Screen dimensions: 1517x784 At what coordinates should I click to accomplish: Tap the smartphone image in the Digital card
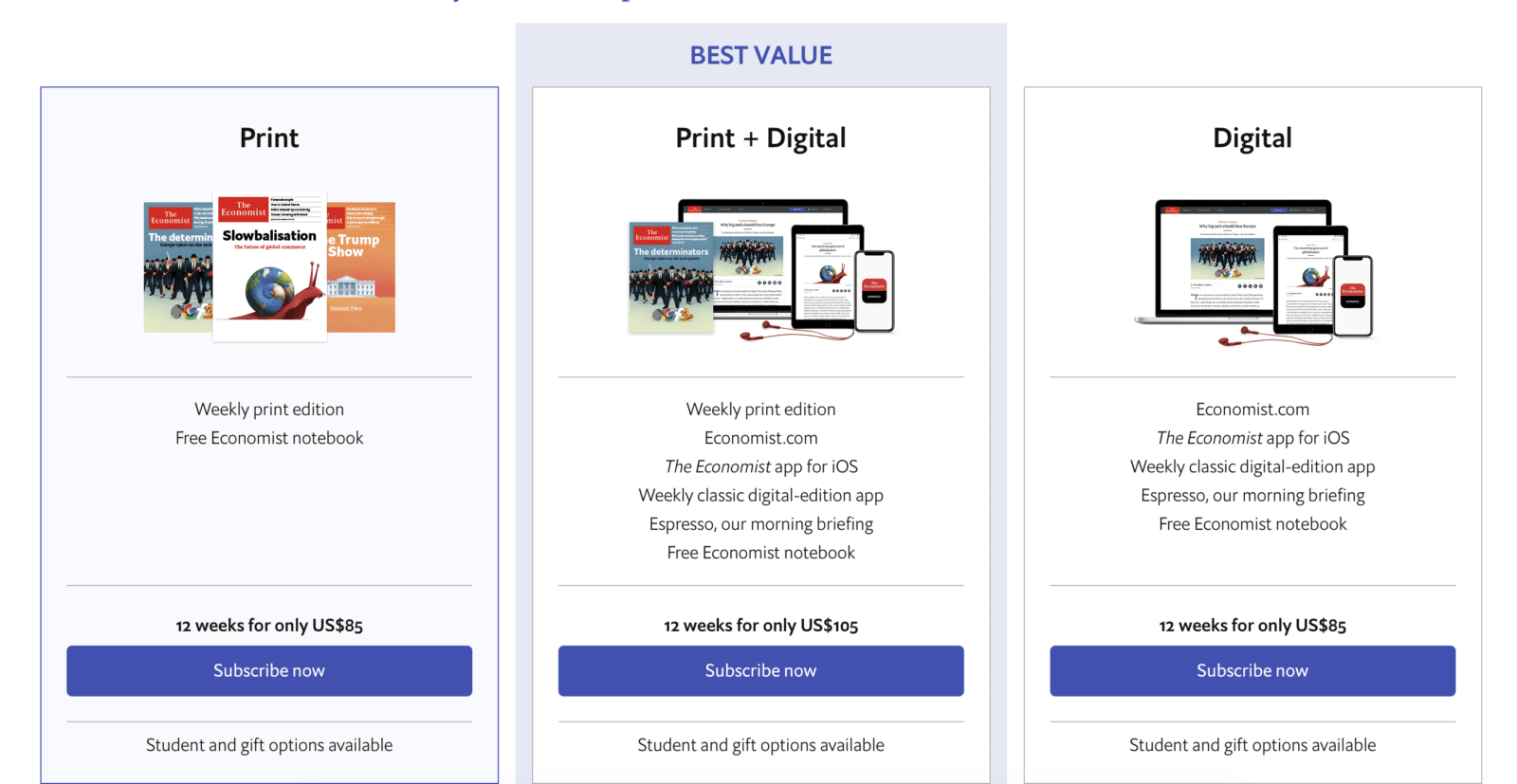click(x=1353, y=297)
